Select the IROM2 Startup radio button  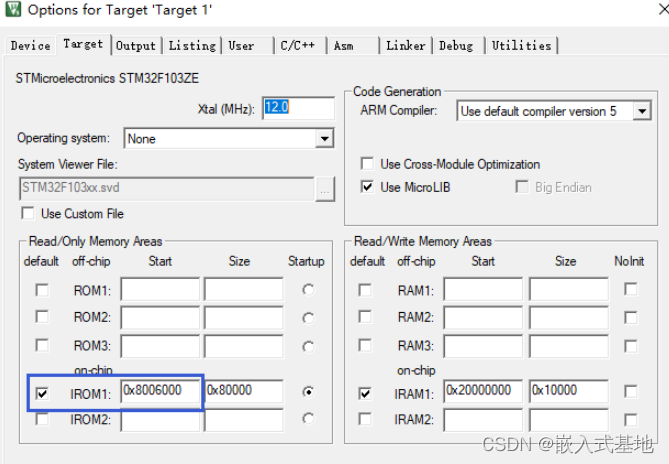tap(308, 419)
